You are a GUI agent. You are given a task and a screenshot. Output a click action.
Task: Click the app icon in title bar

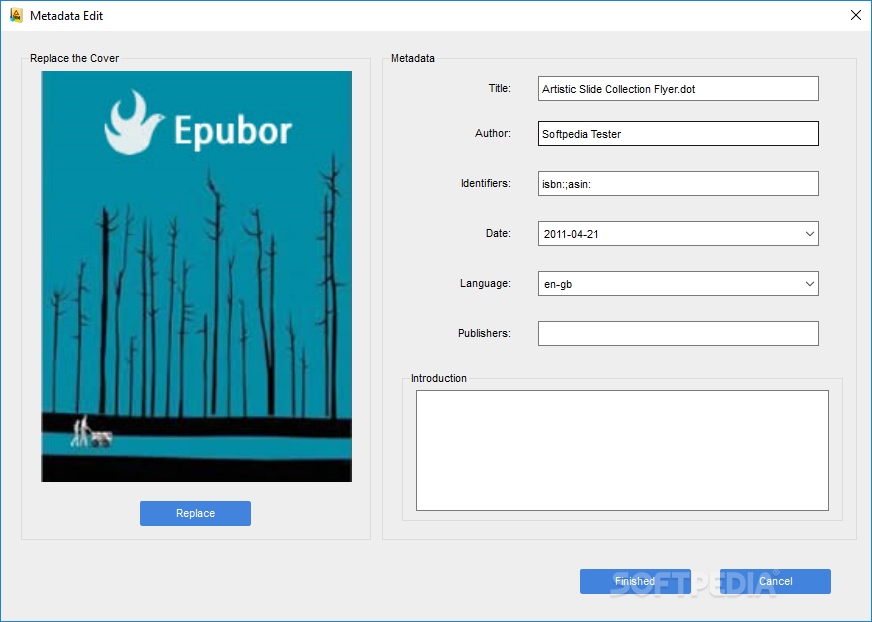(x=16, y=15)
